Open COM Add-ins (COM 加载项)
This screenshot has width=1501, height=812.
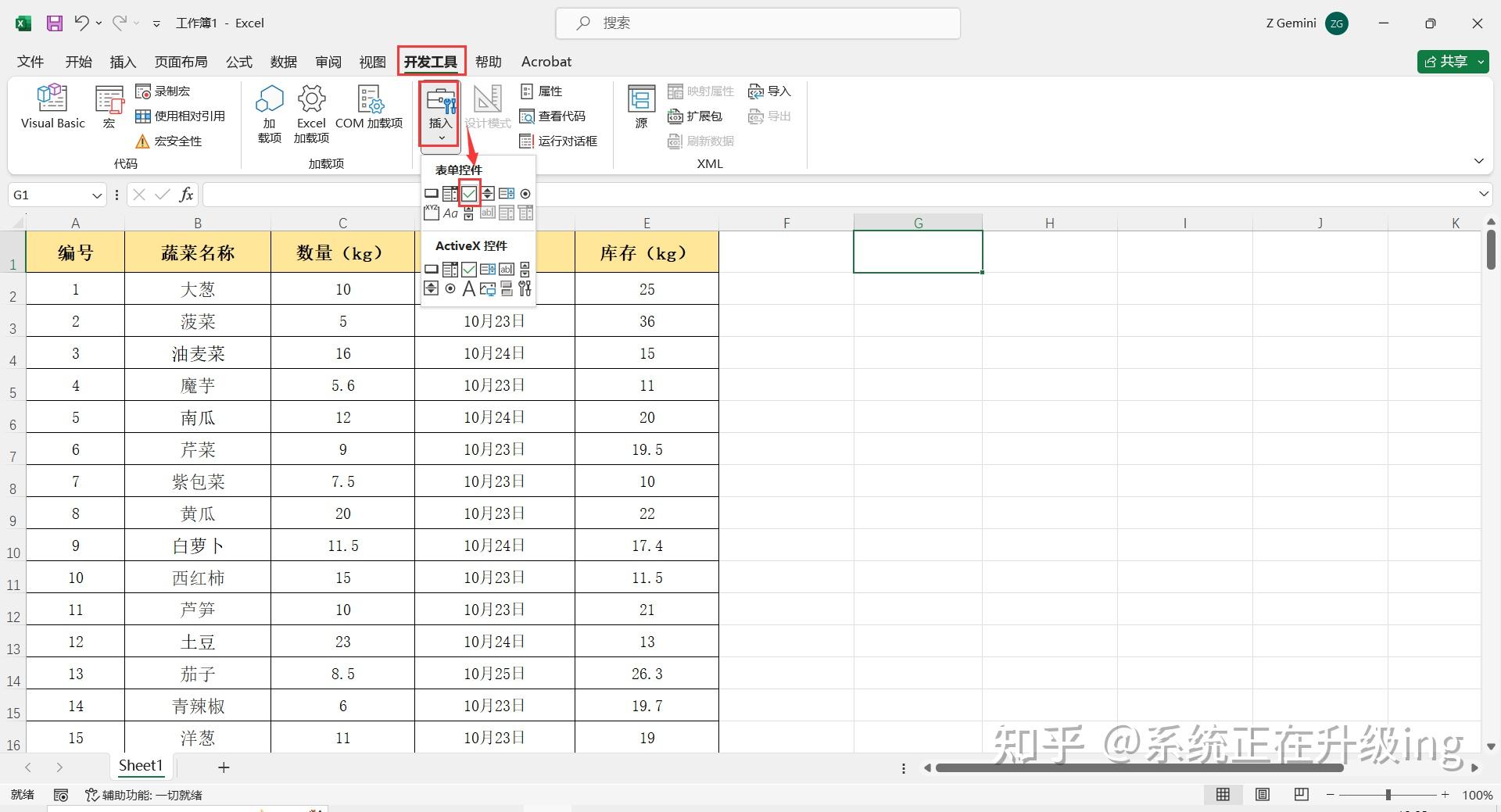coord(369,107)
